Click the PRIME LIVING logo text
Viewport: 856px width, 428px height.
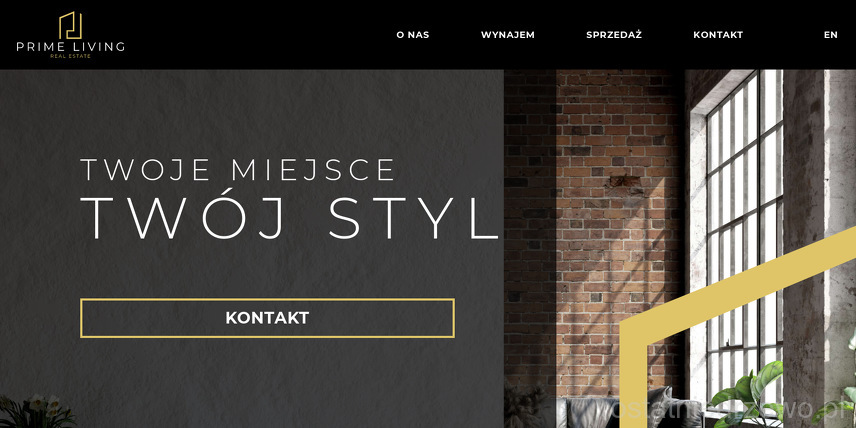click(70, 46)
